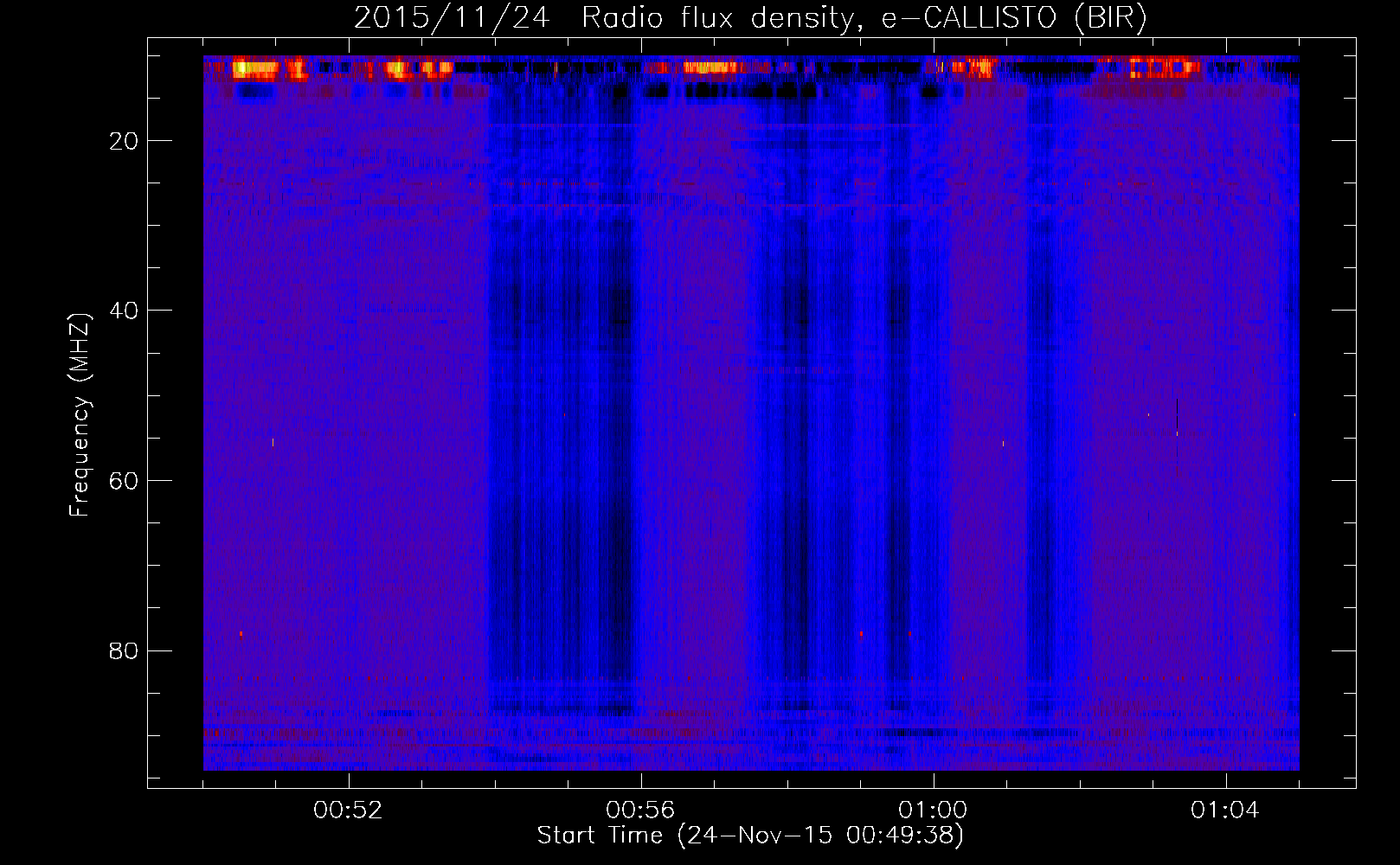This screenshot has width=1400, height=865.
Task: Click the "Frequency (MHZ)" axis label
Action: click(x=79, y=415)
